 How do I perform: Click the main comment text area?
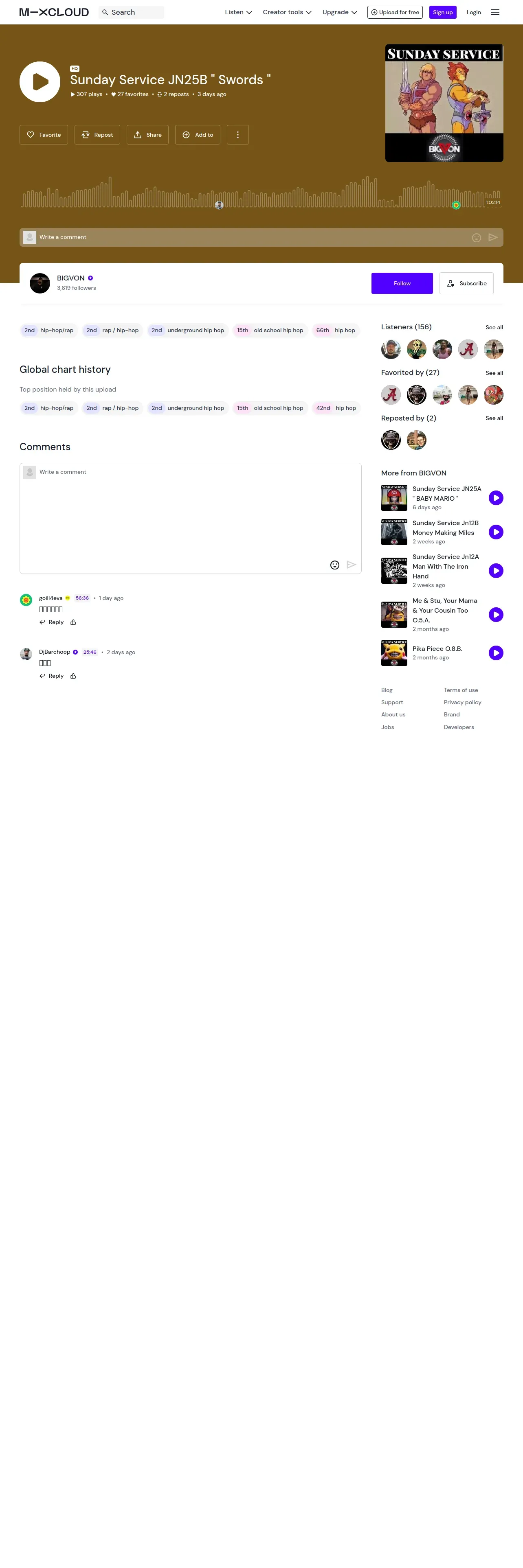point(191,518)
